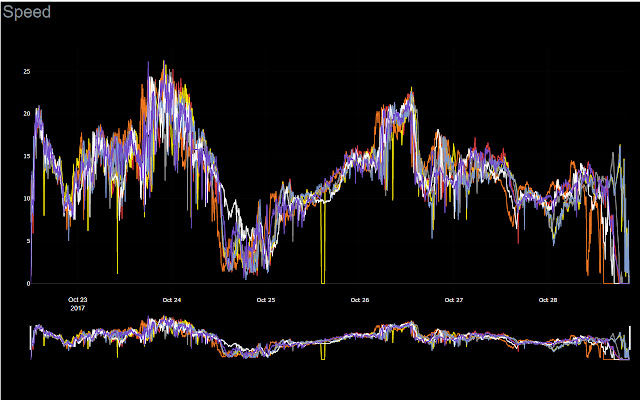
Task: Click the 5 y-axis tick label
Action: pyautogui.click(x=29, y=241)
